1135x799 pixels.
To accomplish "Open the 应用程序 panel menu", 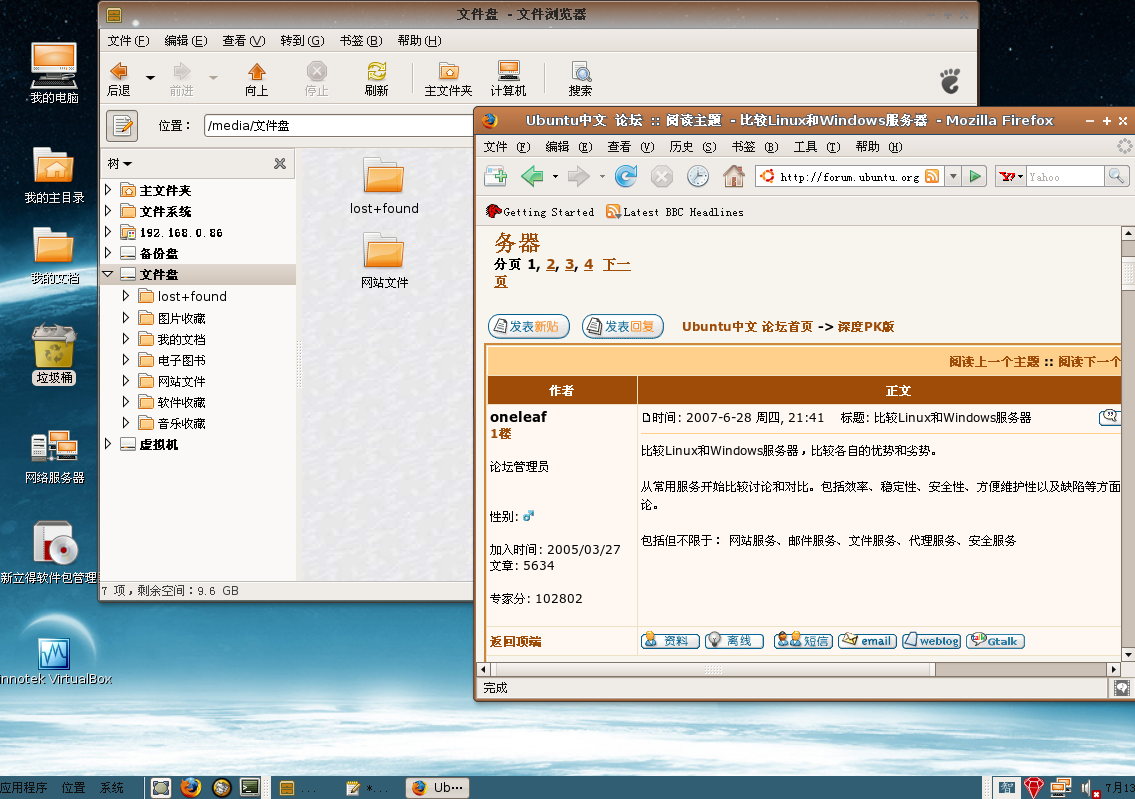I will click(x=24, y=787).
